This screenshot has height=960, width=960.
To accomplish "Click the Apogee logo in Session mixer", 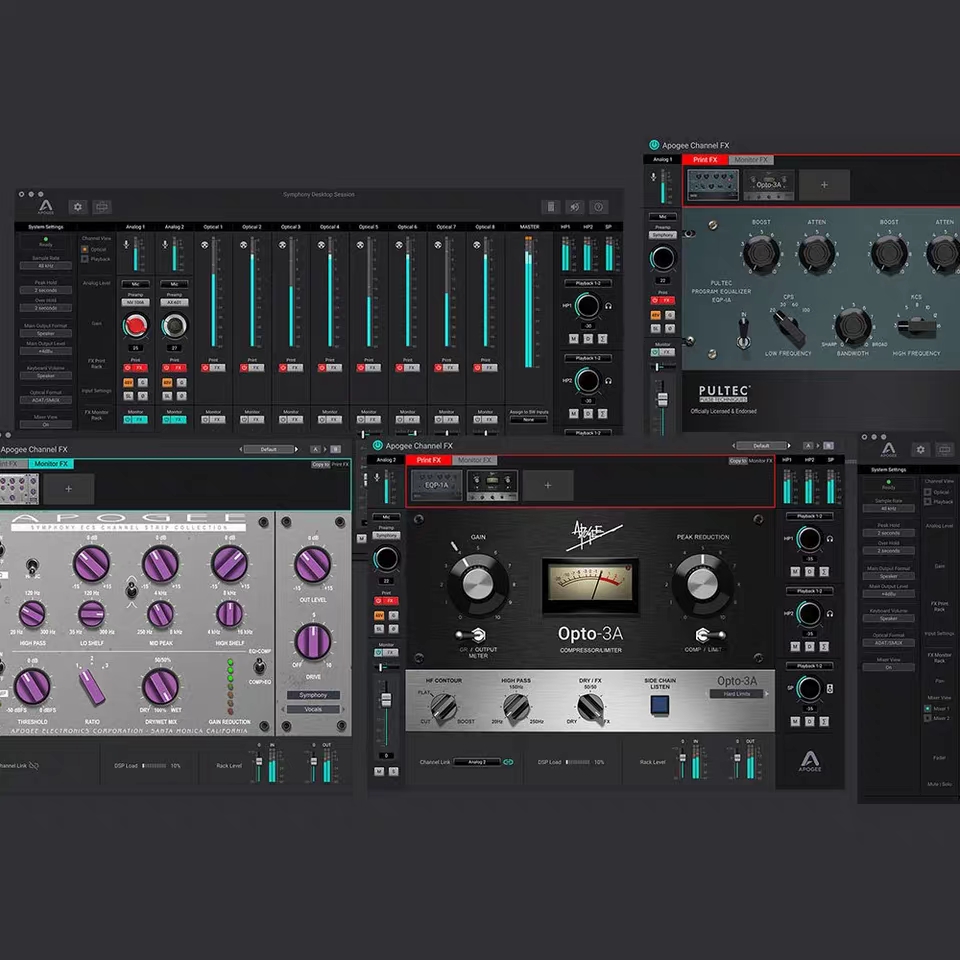I will (x=46, y=207).
